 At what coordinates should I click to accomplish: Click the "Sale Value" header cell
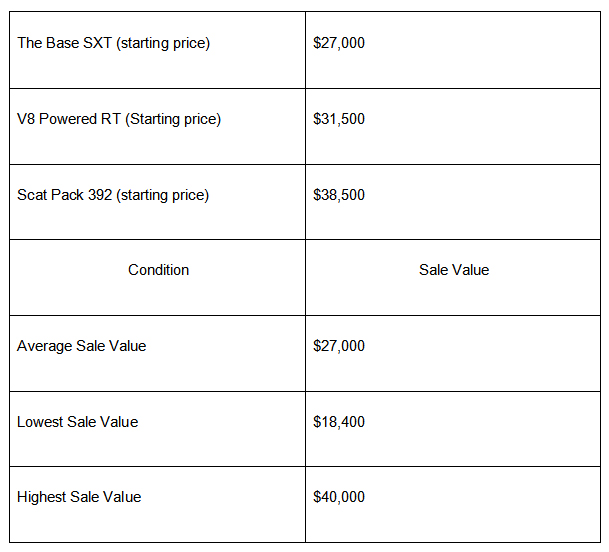point(454,270)
